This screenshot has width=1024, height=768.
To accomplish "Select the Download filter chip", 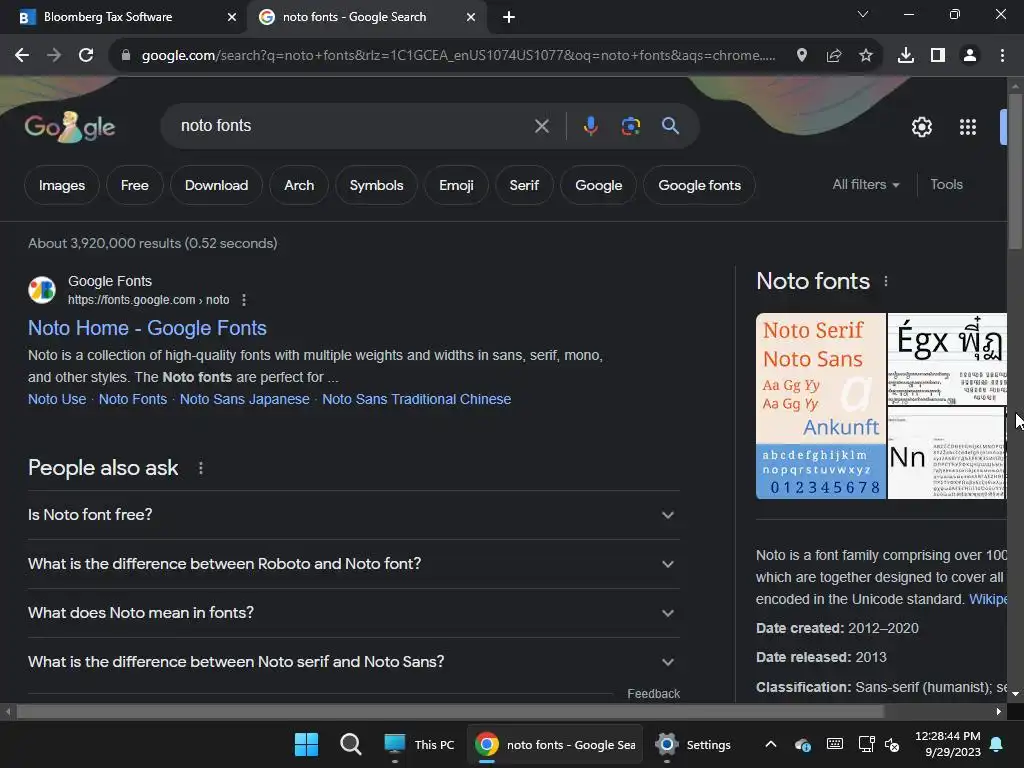I will pos(216,185).
